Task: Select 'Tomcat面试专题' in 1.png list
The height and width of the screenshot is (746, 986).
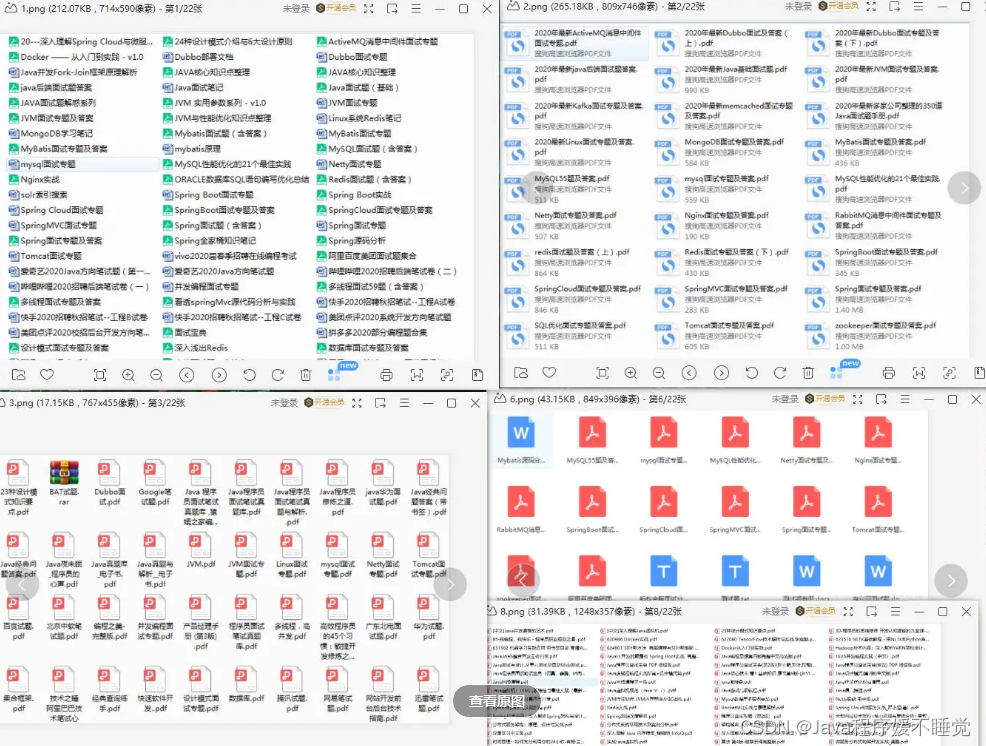Action: click(x=45, y=256)
